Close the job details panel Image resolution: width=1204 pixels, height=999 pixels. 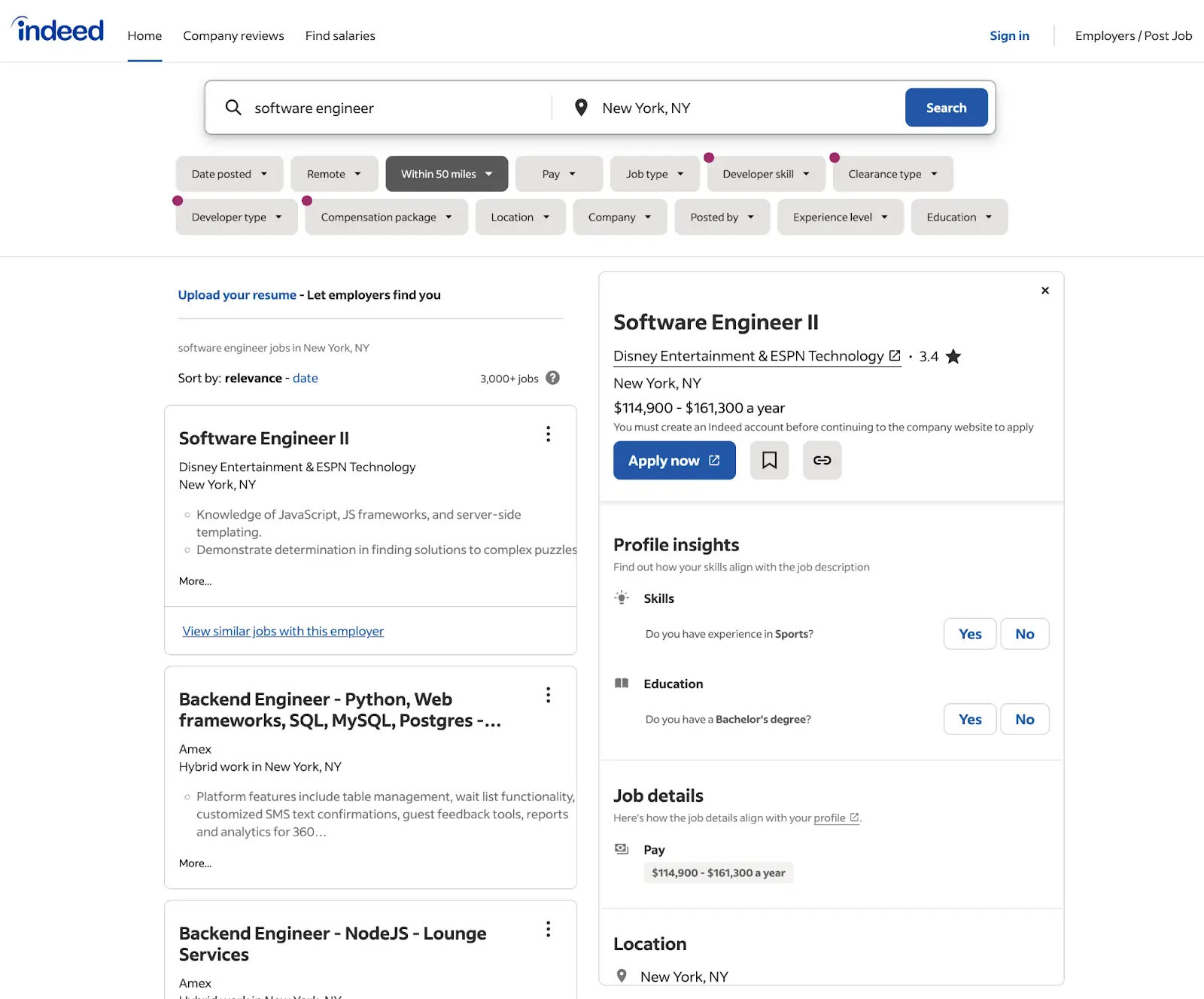(x=1044, y=291)
